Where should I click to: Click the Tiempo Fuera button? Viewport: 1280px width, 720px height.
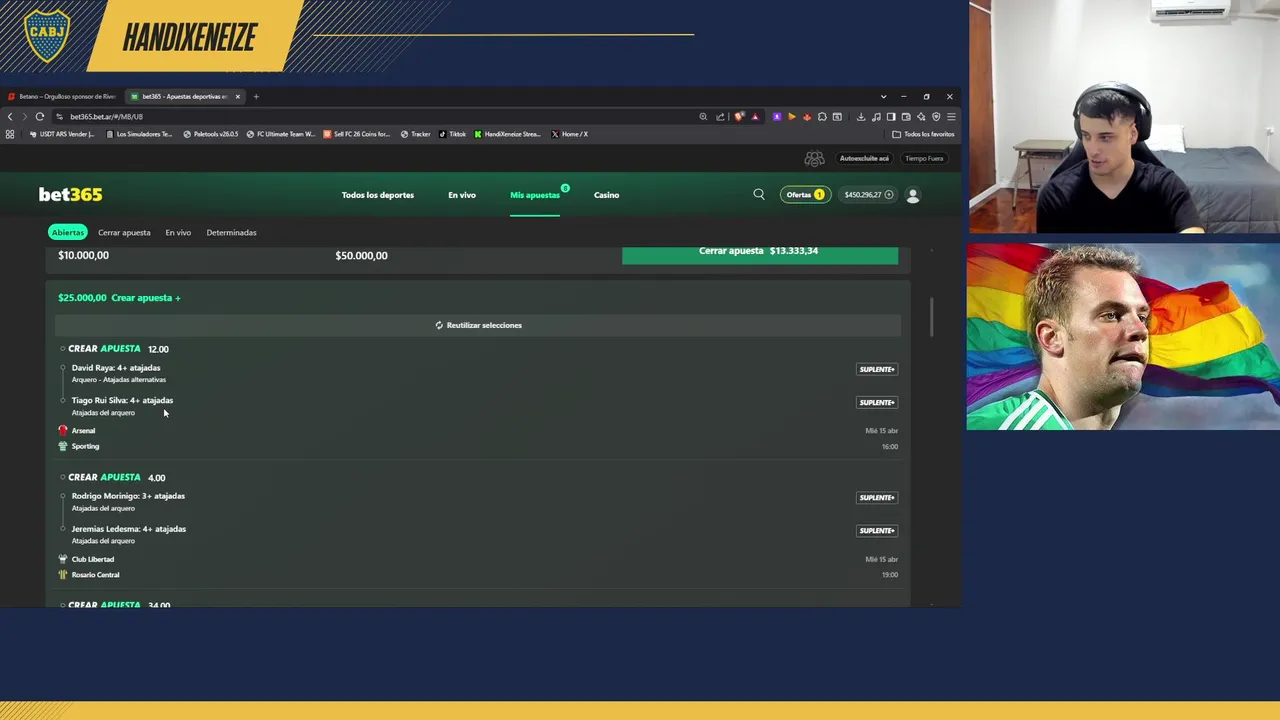click(x=924, y=158)
